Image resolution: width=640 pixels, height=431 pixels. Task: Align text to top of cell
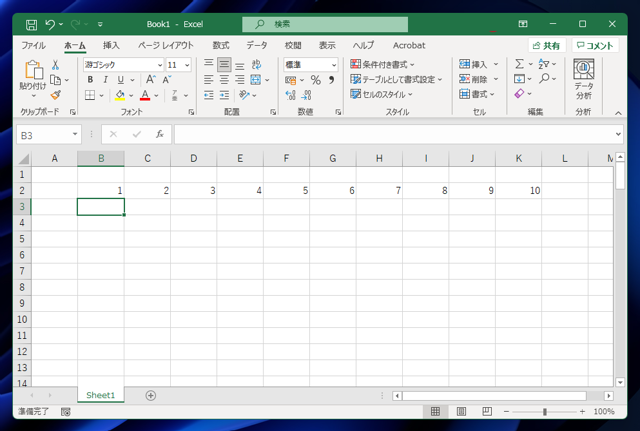(x=209, y=64)
